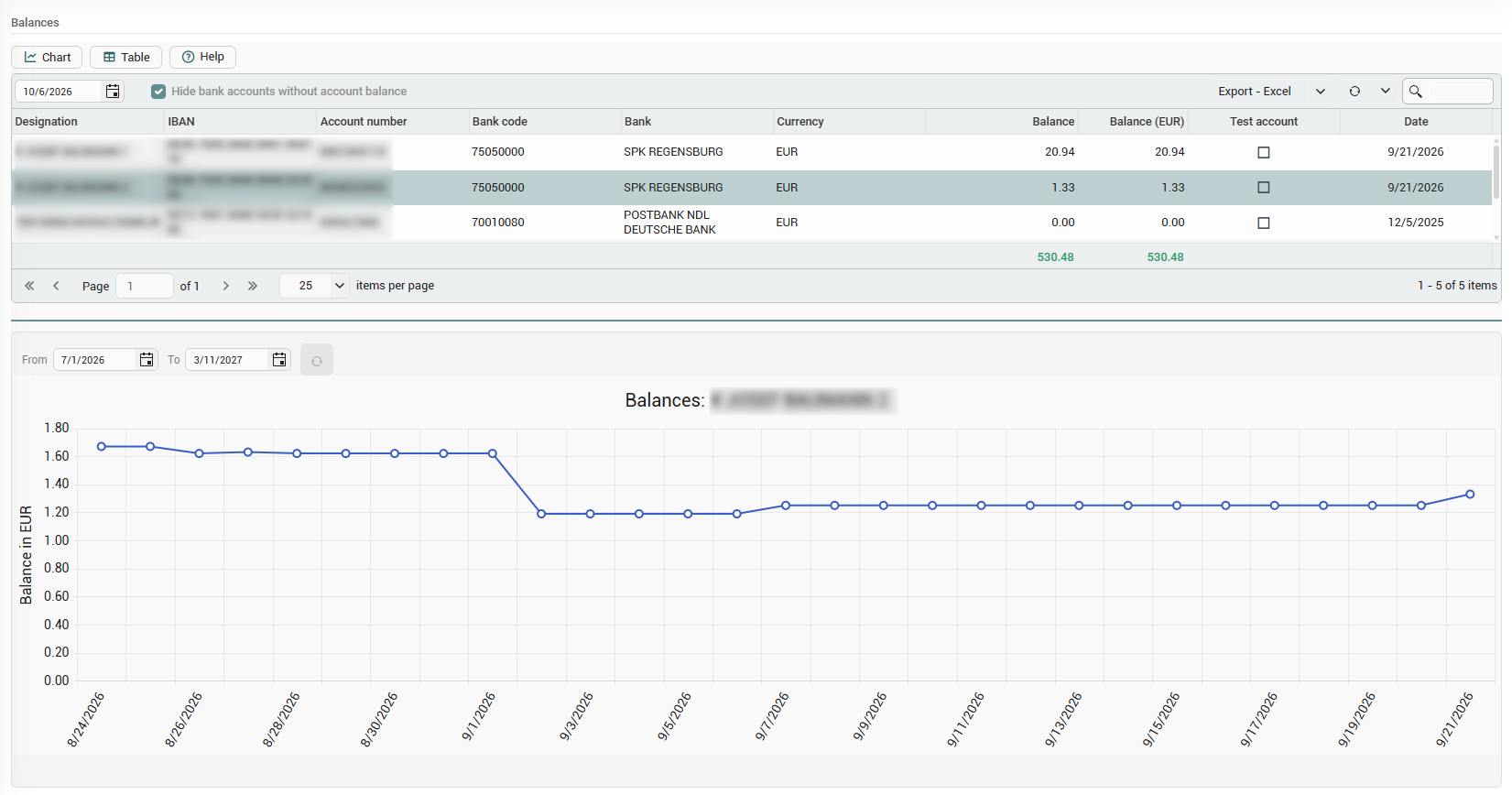1512x795 pixels.
Task: Open the items per page dropdown
Action: (314, 286)
